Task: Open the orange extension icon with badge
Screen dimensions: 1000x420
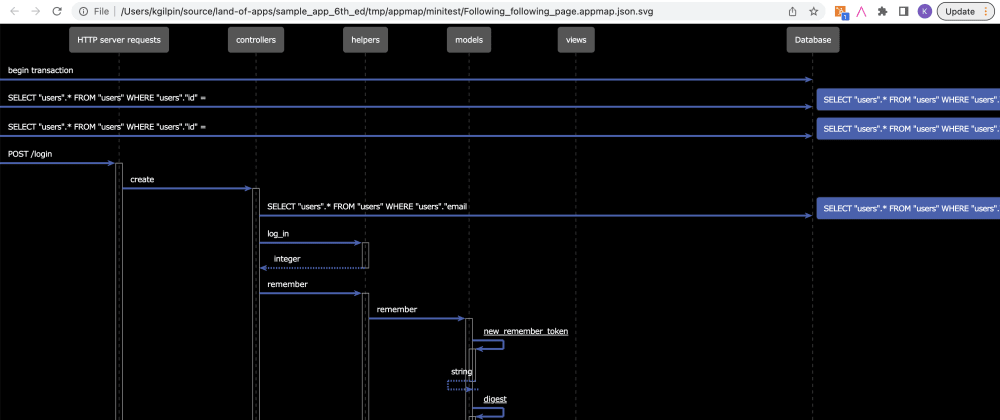Action: coord(841,11)
